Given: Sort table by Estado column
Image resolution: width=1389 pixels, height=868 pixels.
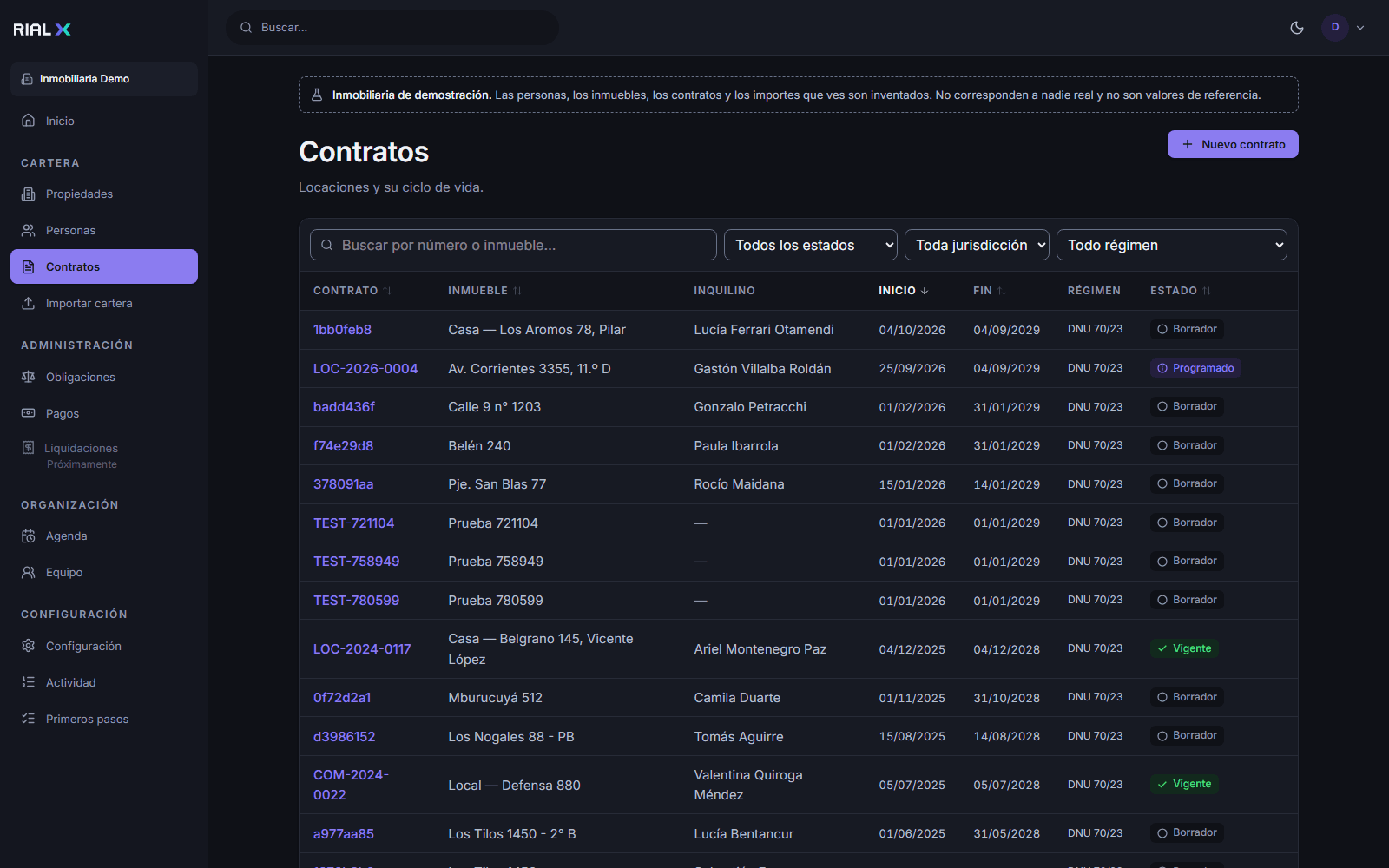Looking at the screenshot, I should click(1181, 291).
